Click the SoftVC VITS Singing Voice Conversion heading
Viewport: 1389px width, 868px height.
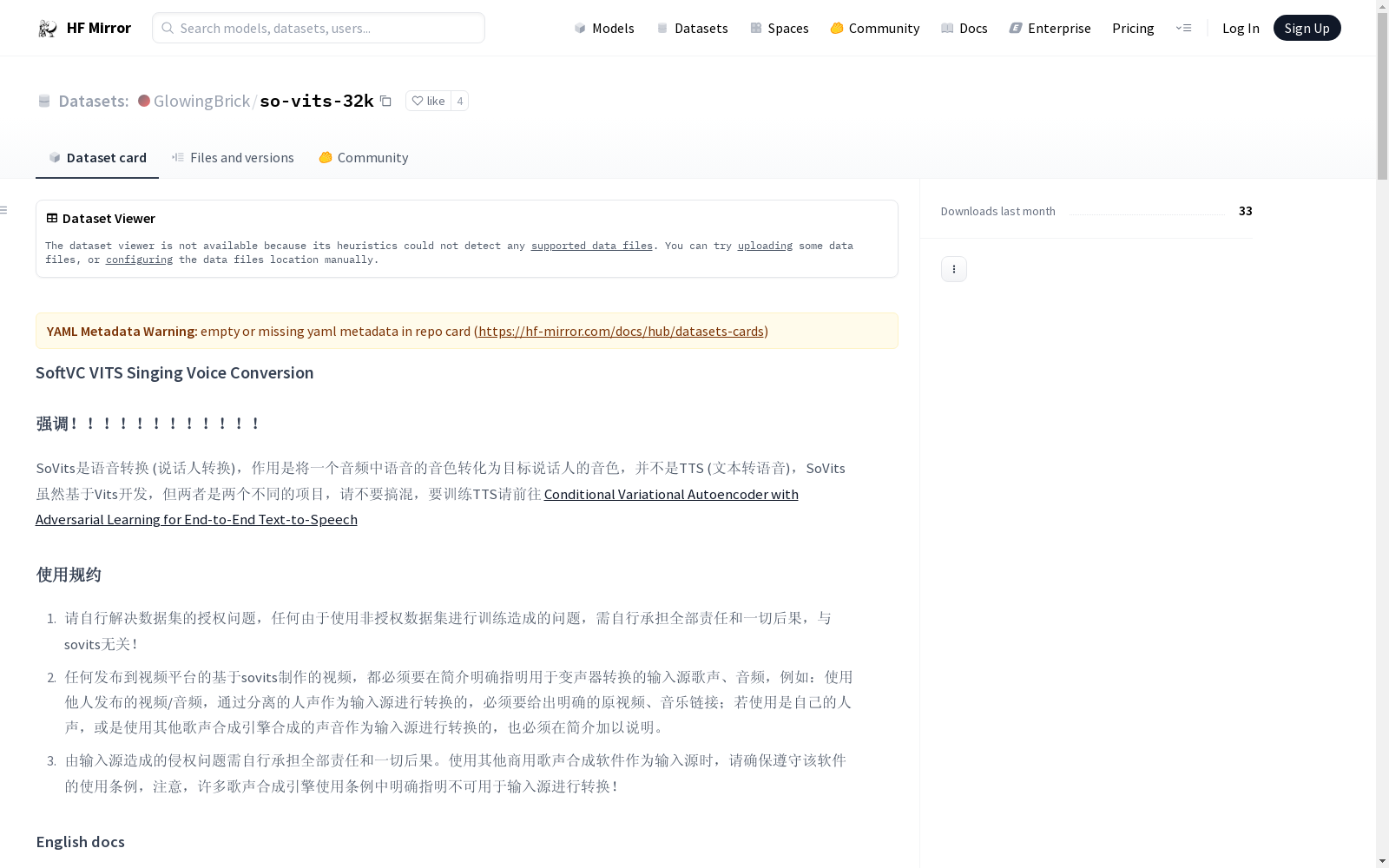174,372
